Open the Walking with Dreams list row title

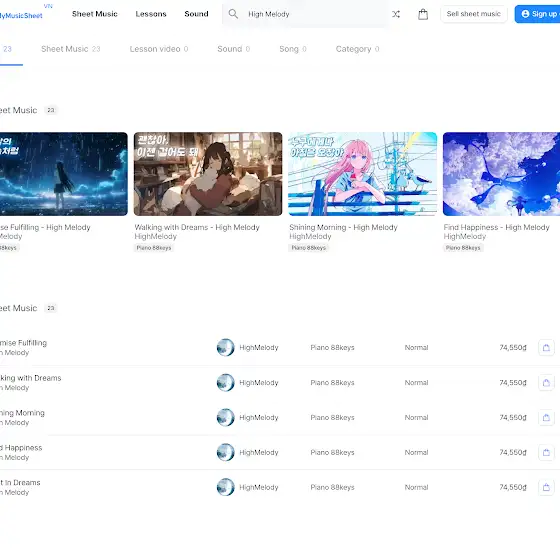[31, 378]
